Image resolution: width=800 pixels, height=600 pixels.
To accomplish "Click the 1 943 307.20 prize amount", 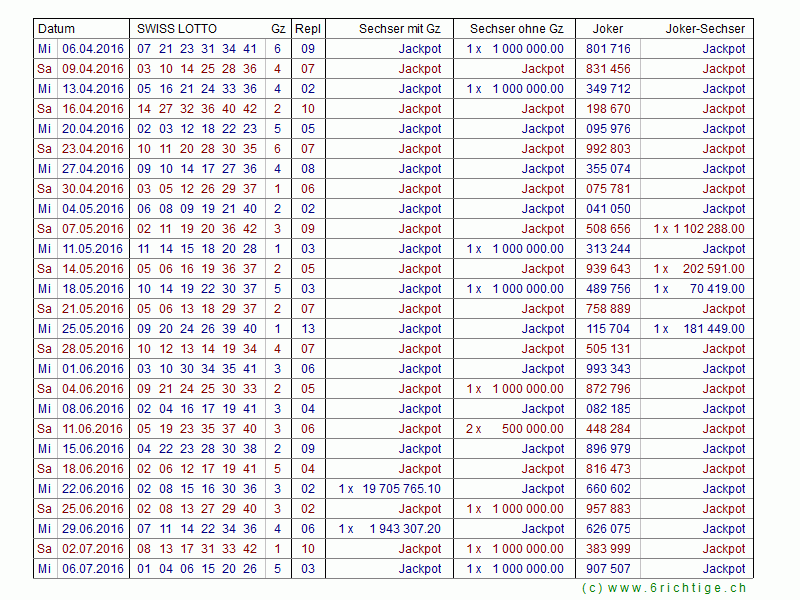I will tap(405, 529).
